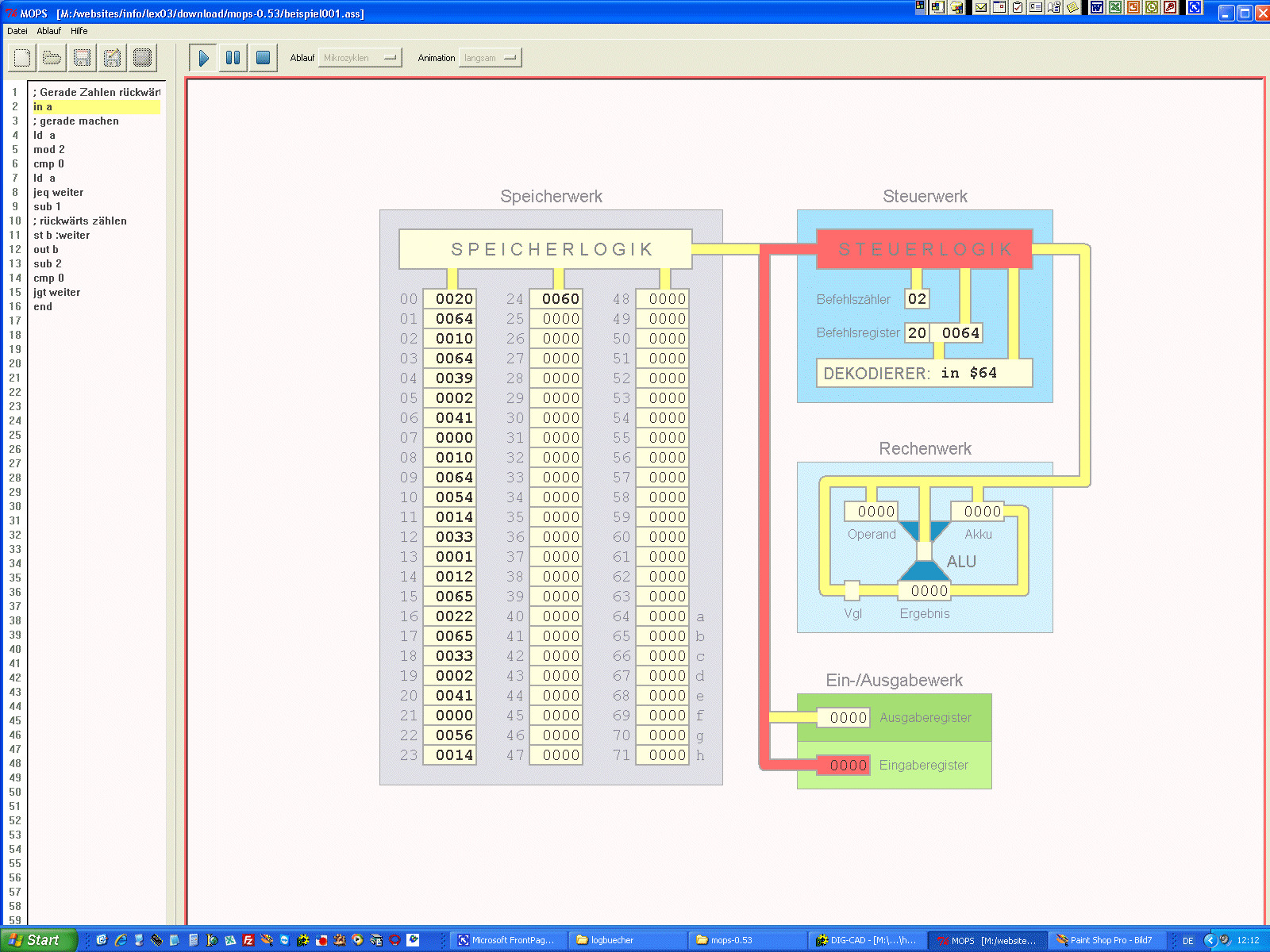
Task: Start program execution with the play button
Action: (x=203, y=58)
